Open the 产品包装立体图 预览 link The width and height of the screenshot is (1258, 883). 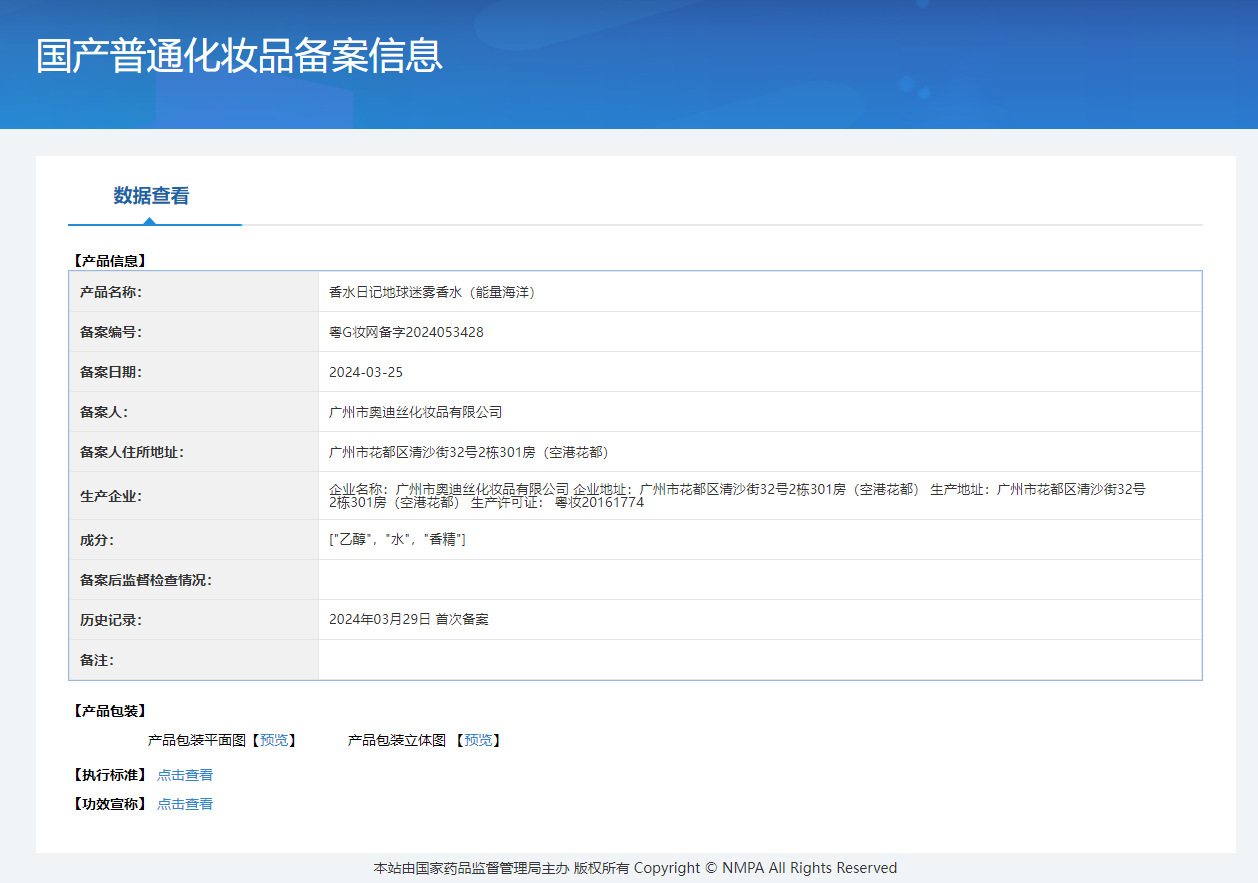(478, 740)
